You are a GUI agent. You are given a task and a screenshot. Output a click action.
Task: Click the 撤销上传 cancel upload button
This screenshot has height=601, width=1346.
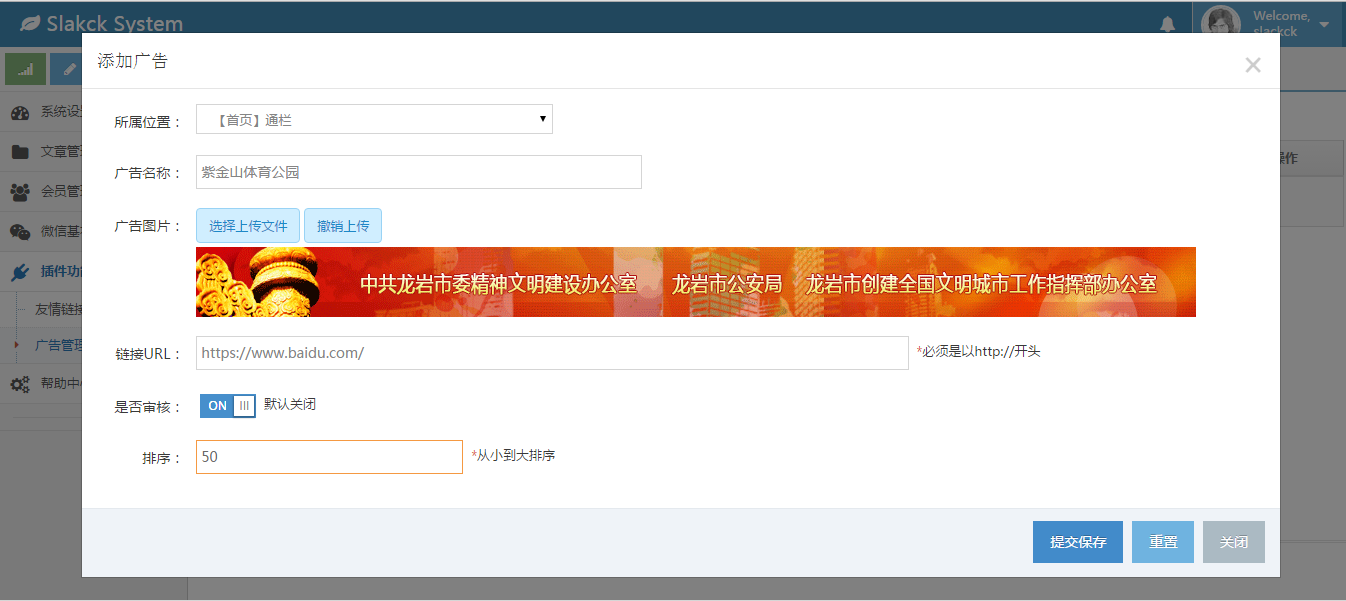coord(343,226)
